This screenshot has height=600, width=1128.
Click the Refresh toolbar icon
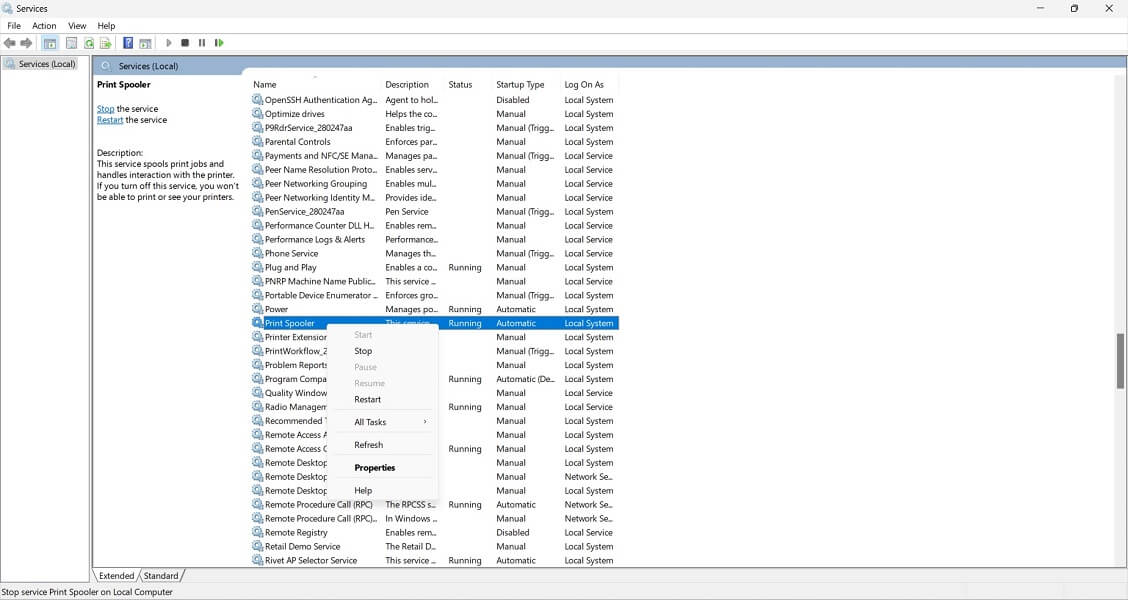click(89, 42)
